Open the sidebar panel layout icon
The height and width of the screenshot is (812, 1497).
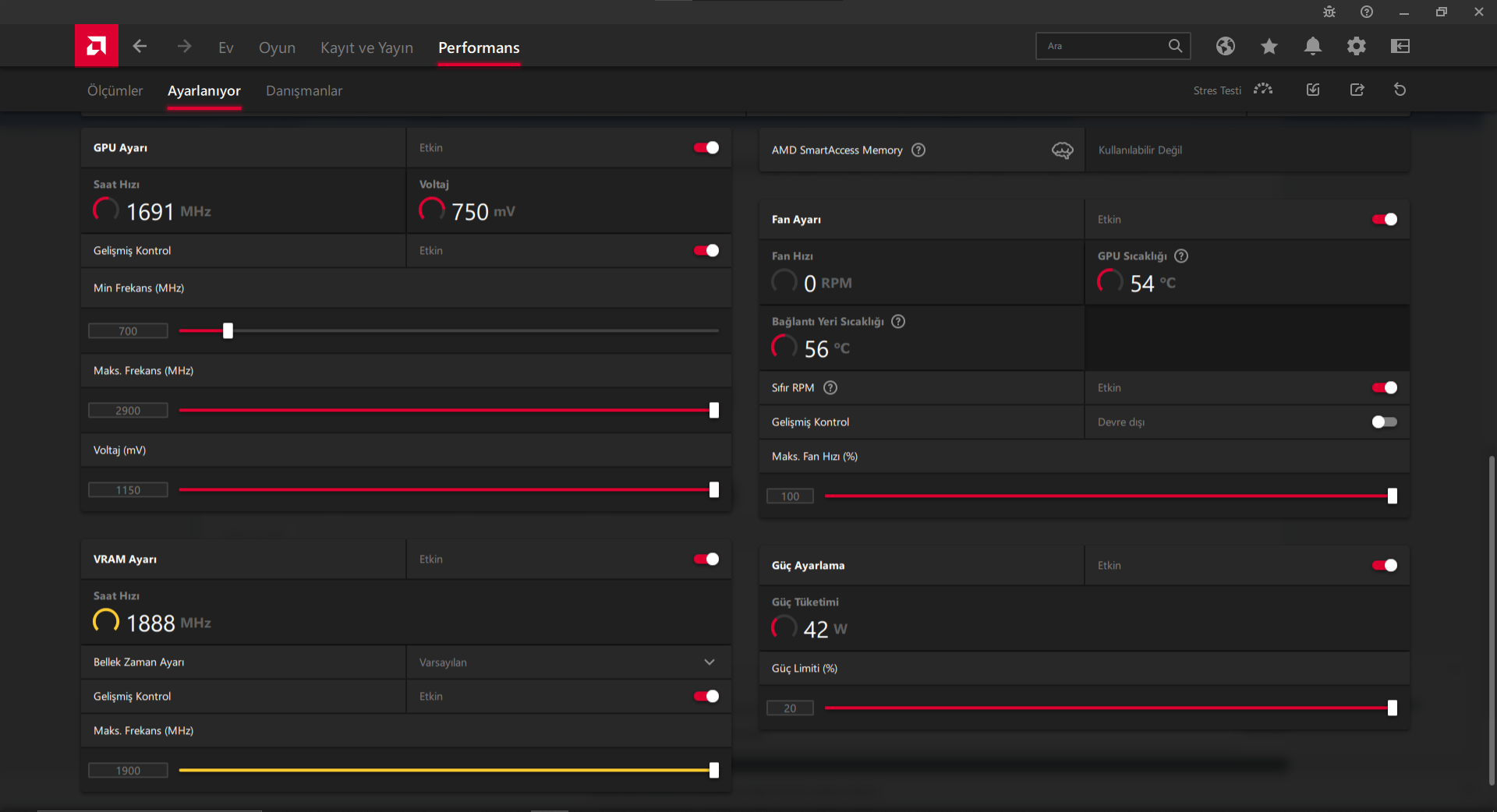[x=1400, y=47]
